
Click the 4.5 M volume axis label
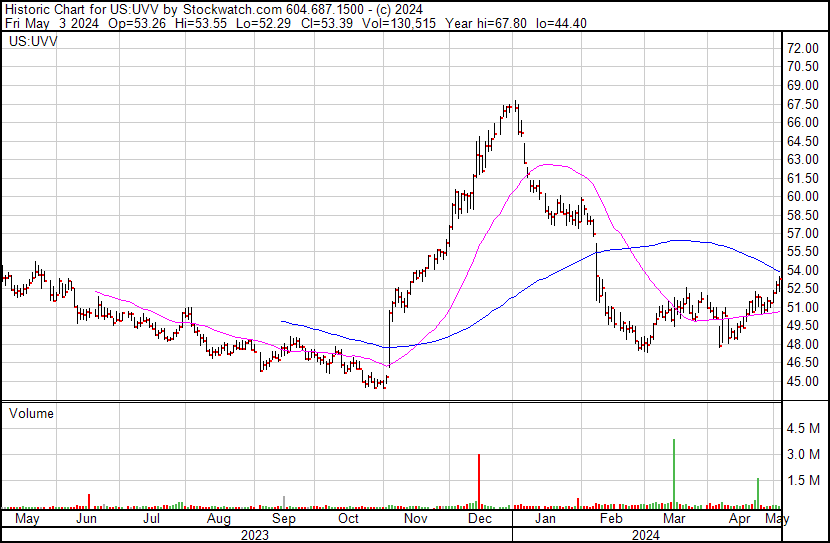coord(803,429)
